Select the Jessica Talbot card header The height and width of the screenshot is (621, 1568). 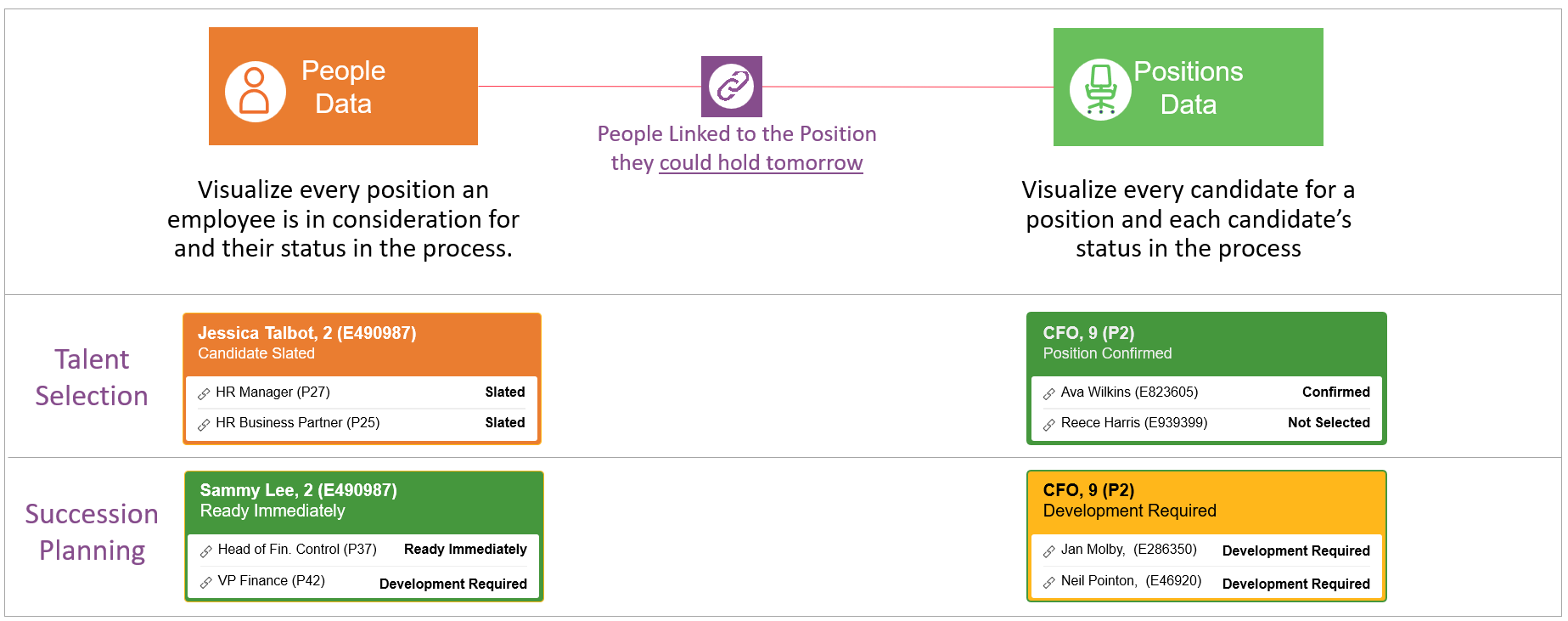click(x=362, y=344)
